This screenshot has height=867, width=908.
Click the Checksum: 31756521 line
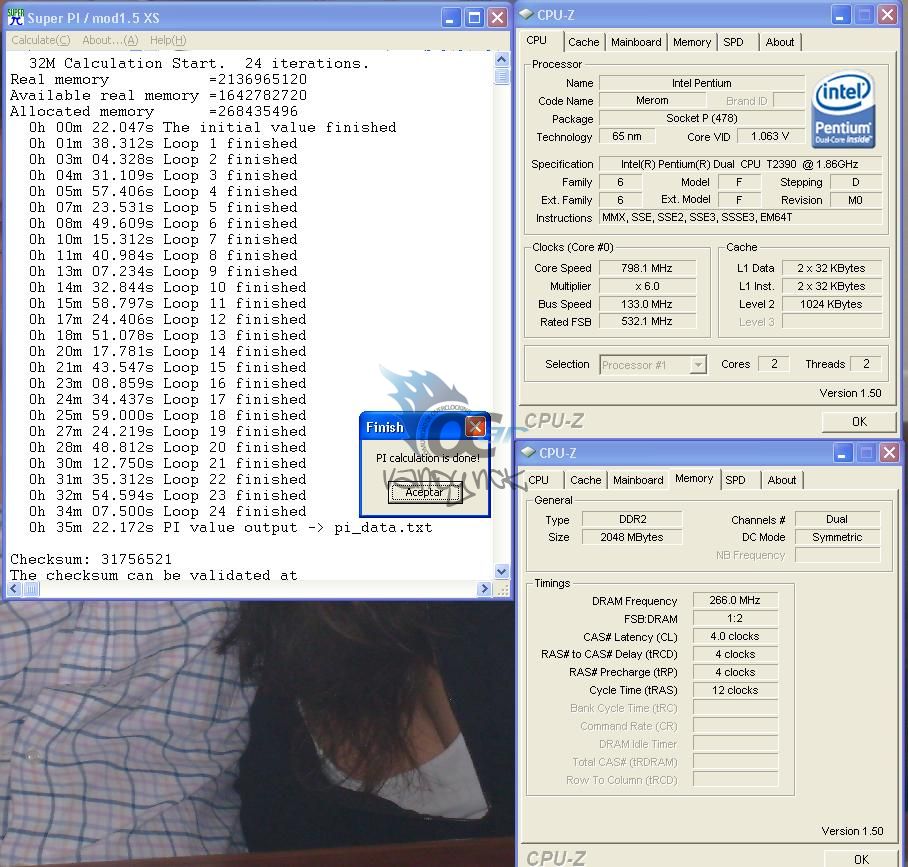[91, 559]
